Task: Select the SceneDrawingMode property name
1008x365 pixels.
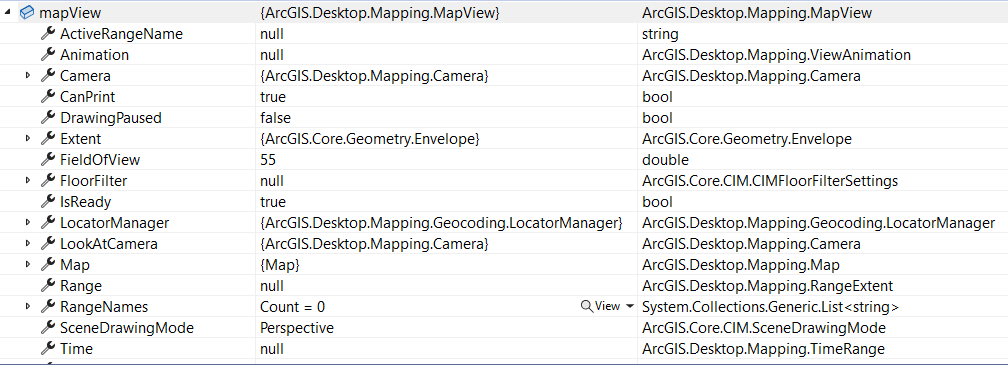Action: click(127, 328)
